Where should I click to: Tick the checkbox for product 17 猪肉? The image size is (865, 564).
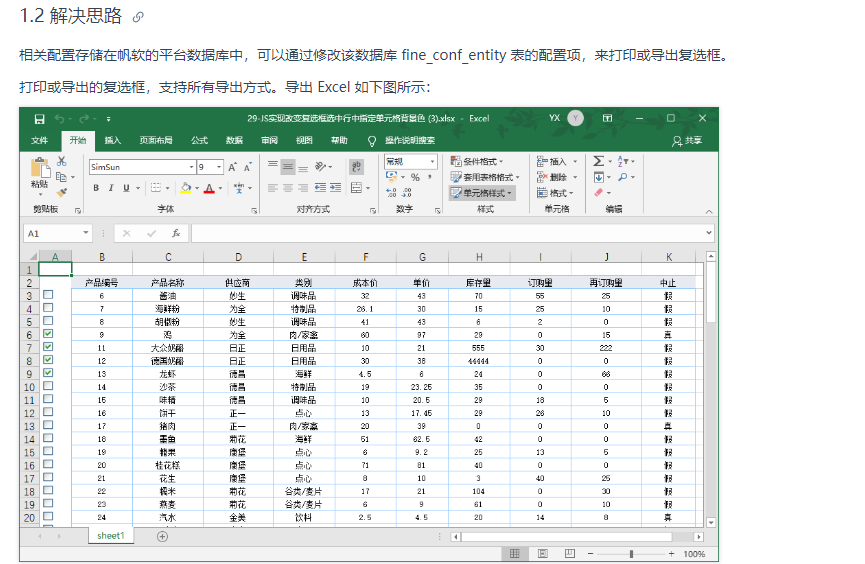[x=48, y=425]
